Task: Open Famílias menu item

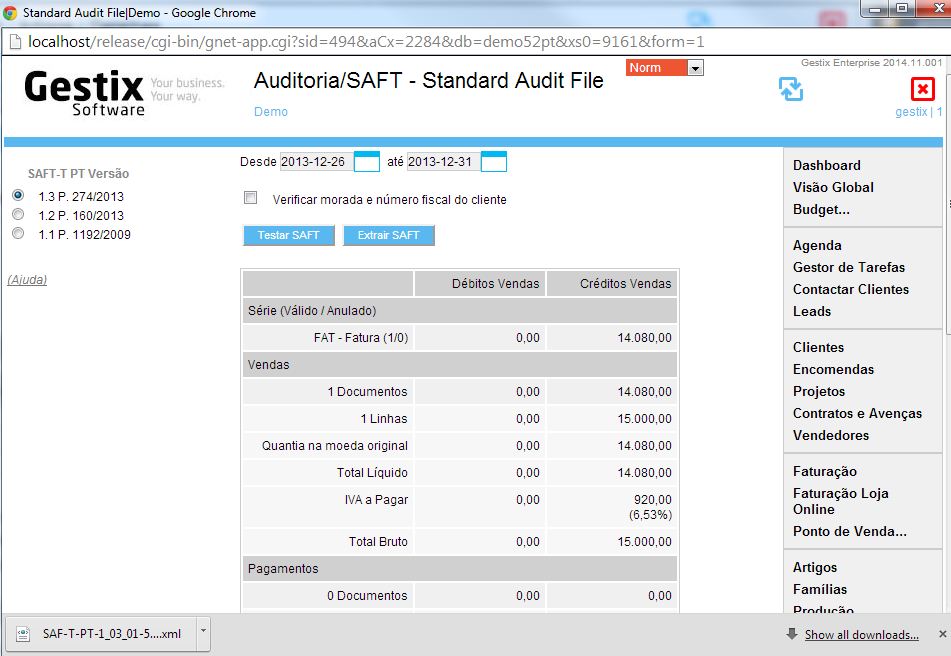Action: click(820, 589)
